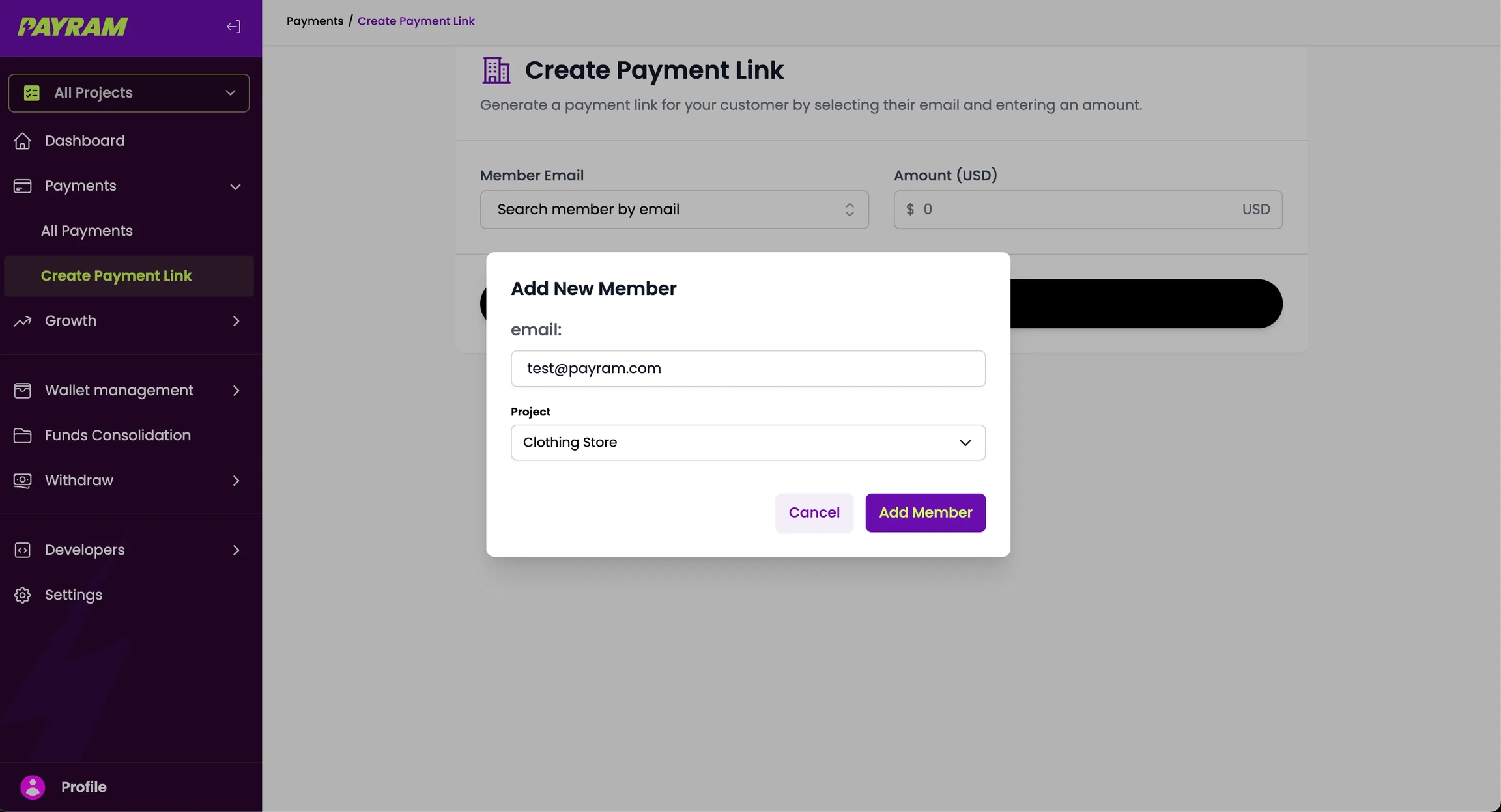
Task: Expand the Growth submenu chevron
Action: 236,321
